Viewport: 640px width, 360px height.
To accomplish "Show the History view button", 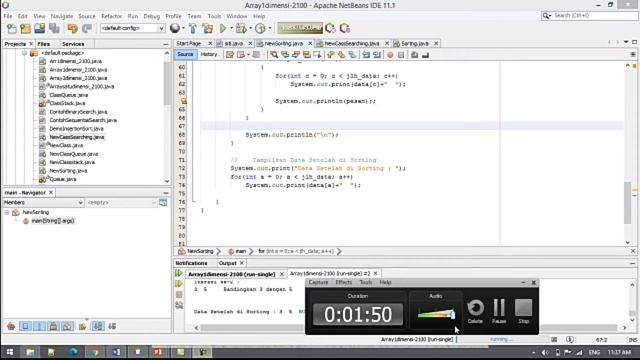I will [209, 54].
